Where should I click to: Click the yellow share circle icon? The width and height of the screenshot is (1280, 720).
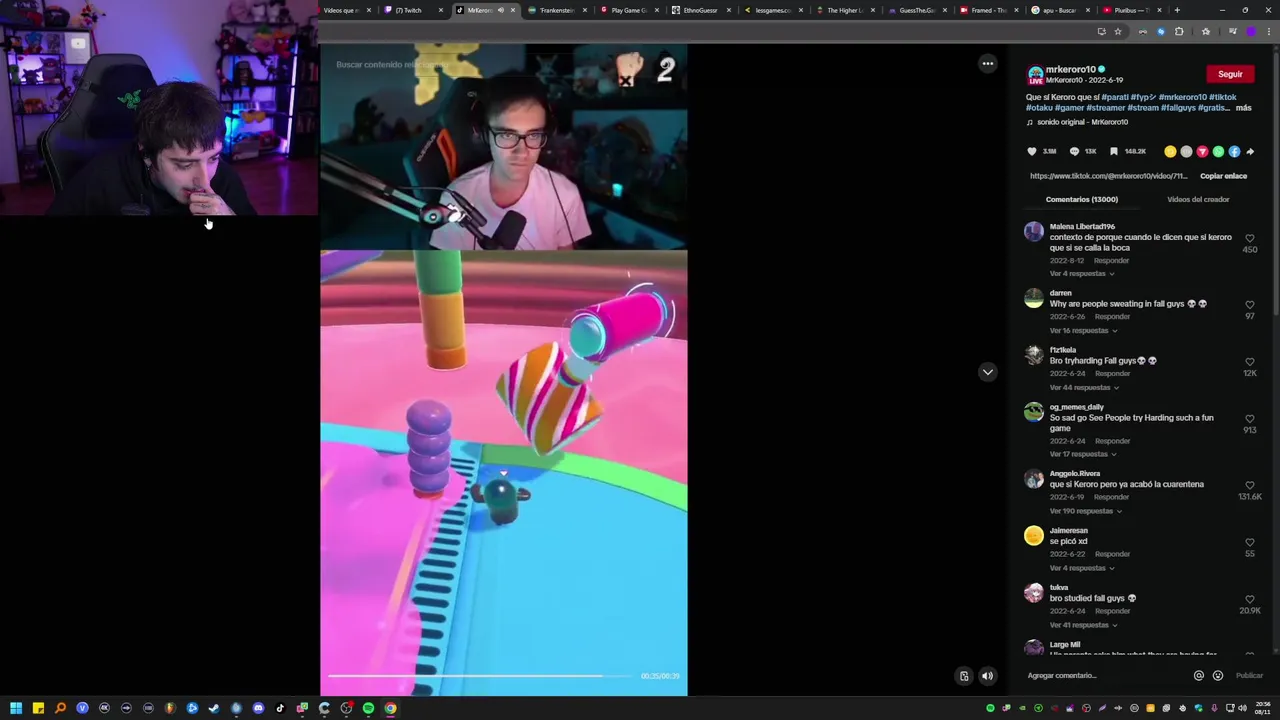(1170, 152)
